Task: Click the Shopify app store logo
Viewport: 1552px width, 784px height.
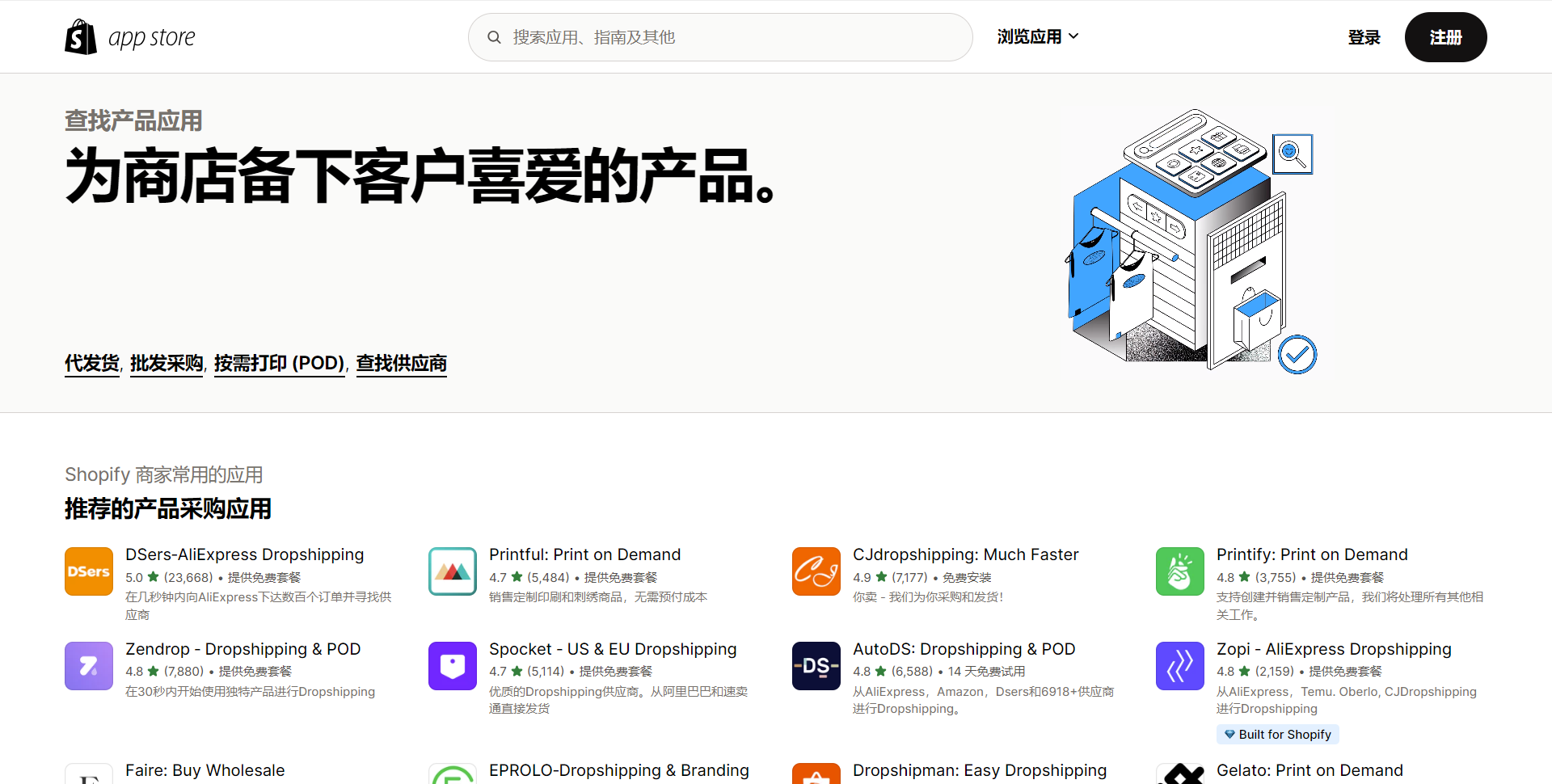Action: 130,37
